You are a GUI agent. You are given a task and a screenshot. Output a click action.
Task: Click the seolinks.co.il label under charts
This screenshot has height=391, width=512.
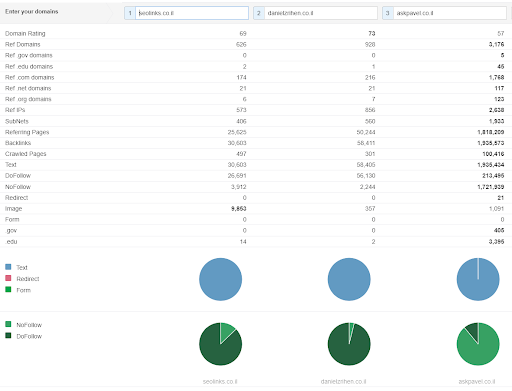click(x=220, y=381)
